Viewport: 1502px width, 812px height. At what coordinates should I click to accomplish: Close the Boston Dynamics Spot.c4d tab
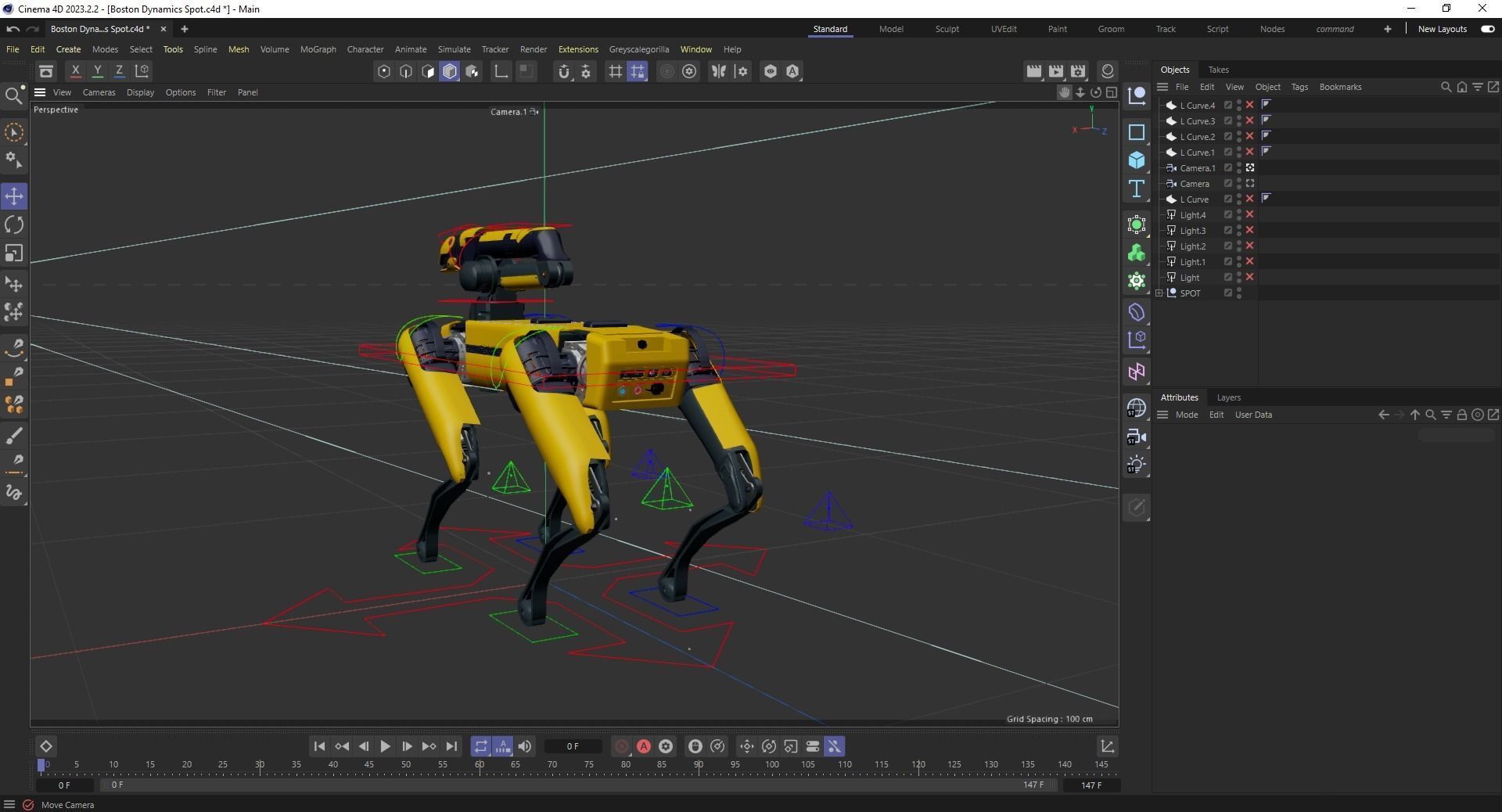pos(163,29)
